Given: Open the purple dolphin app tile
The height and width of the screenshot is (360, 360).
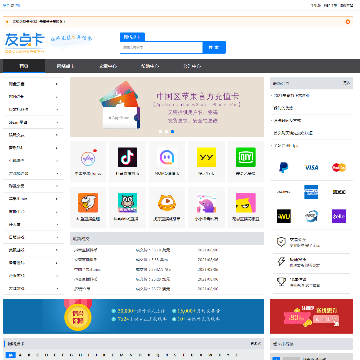Looking at the screenshot, I should tap(206, 207).
